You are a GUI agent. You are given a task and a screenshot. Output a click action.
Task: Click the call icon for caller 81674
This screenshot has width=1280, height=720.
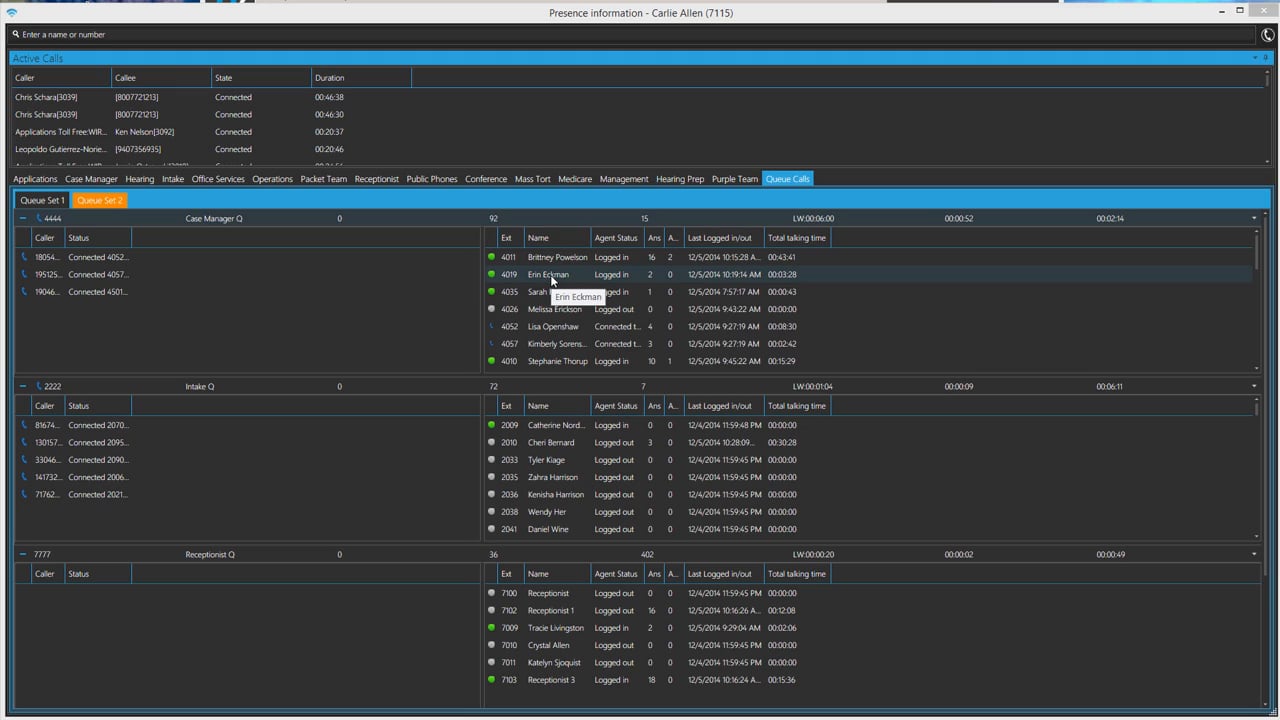pos(25,425)
